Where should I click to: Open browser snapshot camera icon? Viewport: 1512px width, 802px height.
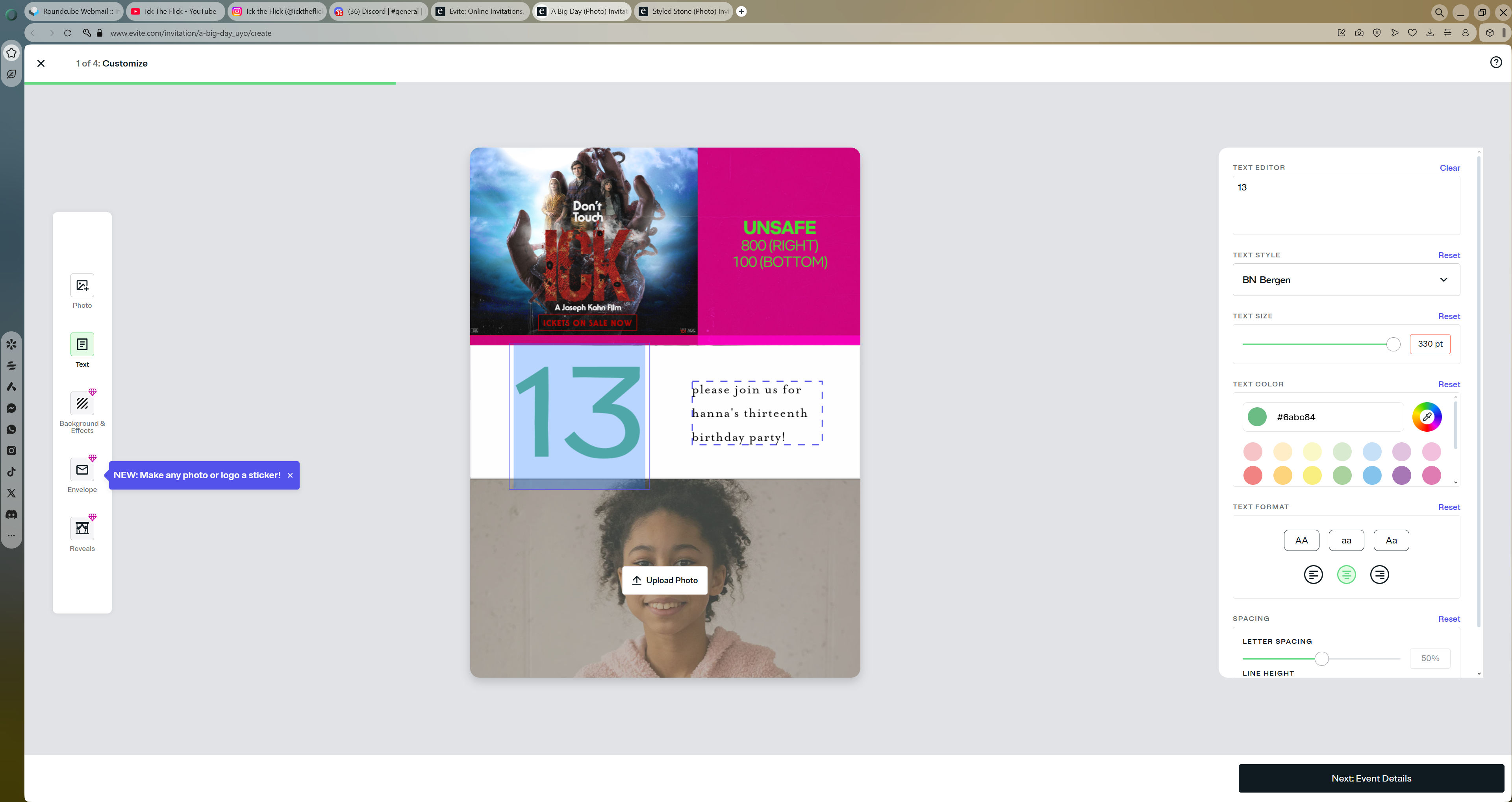(x=1359, y=33)
